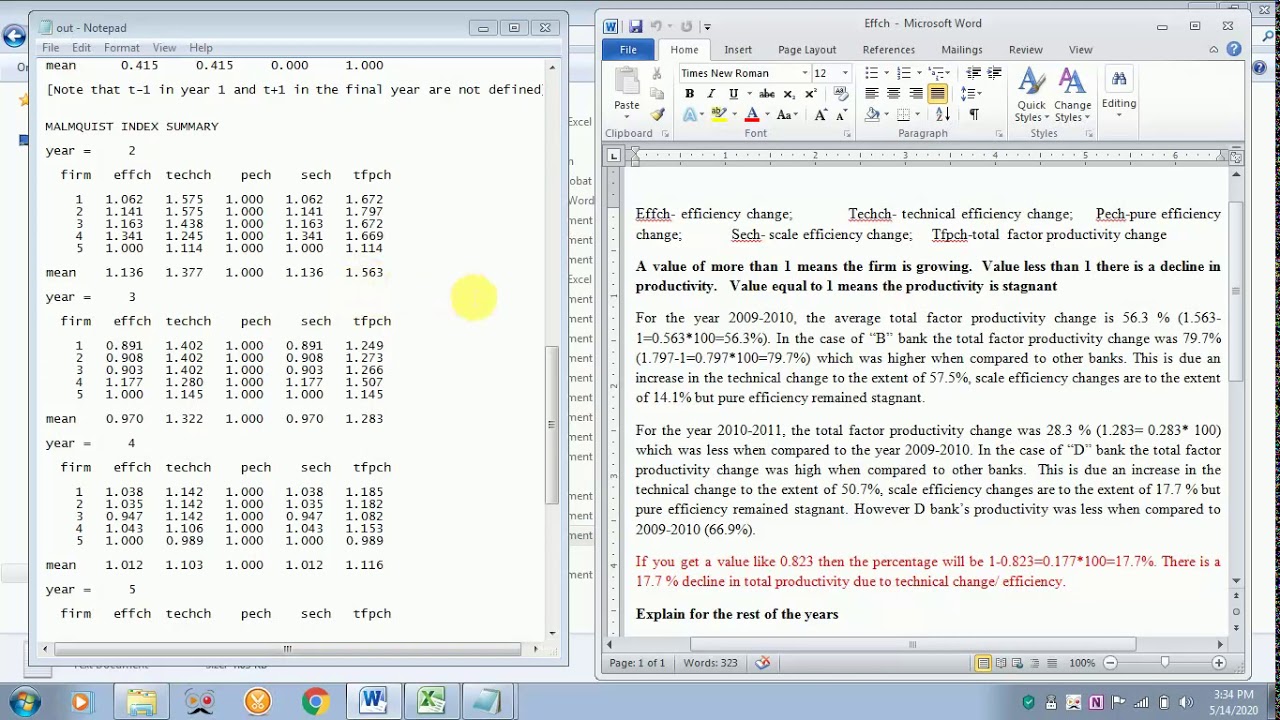1280x720 pixels.
Task: Expand the Editing group dropdown
Action: coord(1119,92)
